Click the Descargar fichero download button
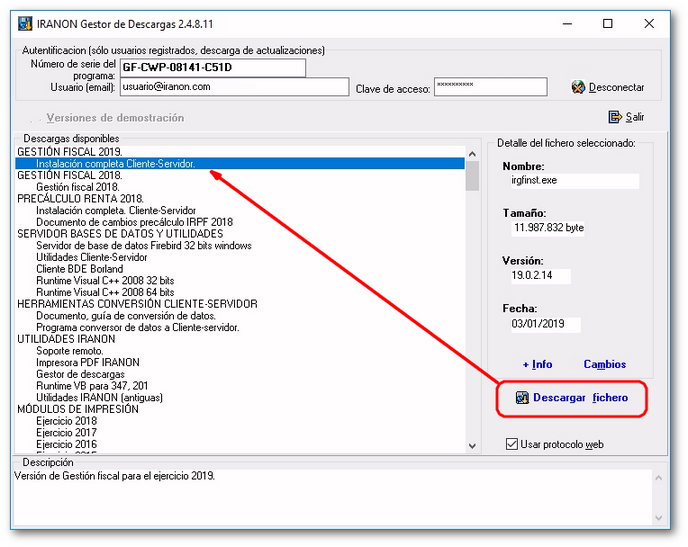 point(572,398)
